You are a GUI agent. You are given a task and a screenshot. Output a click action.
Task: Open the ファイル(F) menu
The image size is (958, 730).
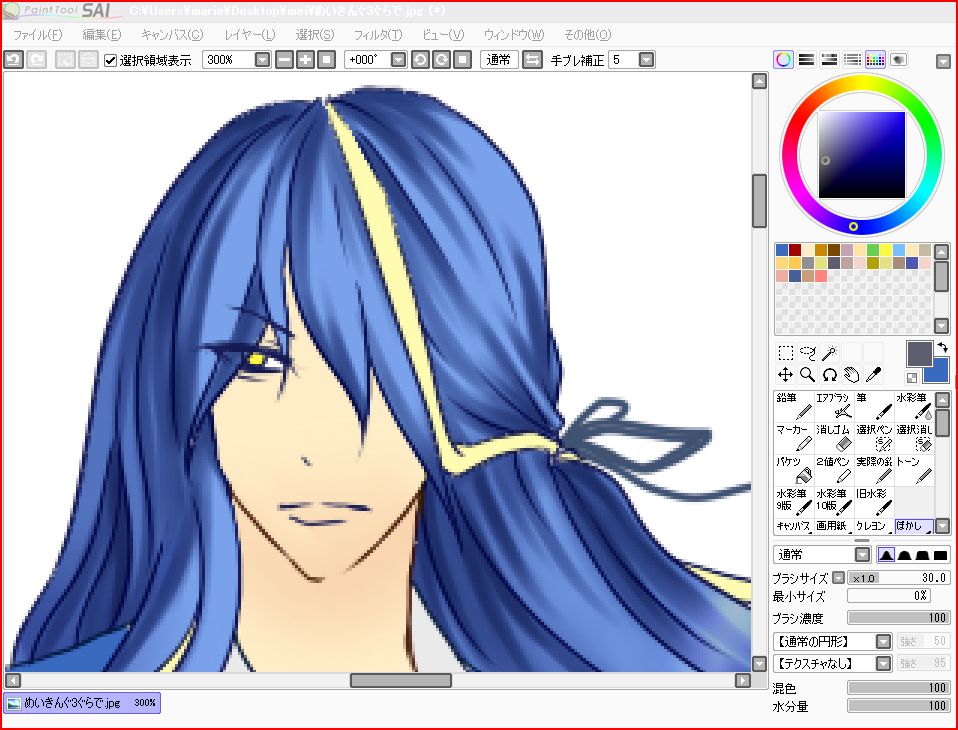coord(37,35)
